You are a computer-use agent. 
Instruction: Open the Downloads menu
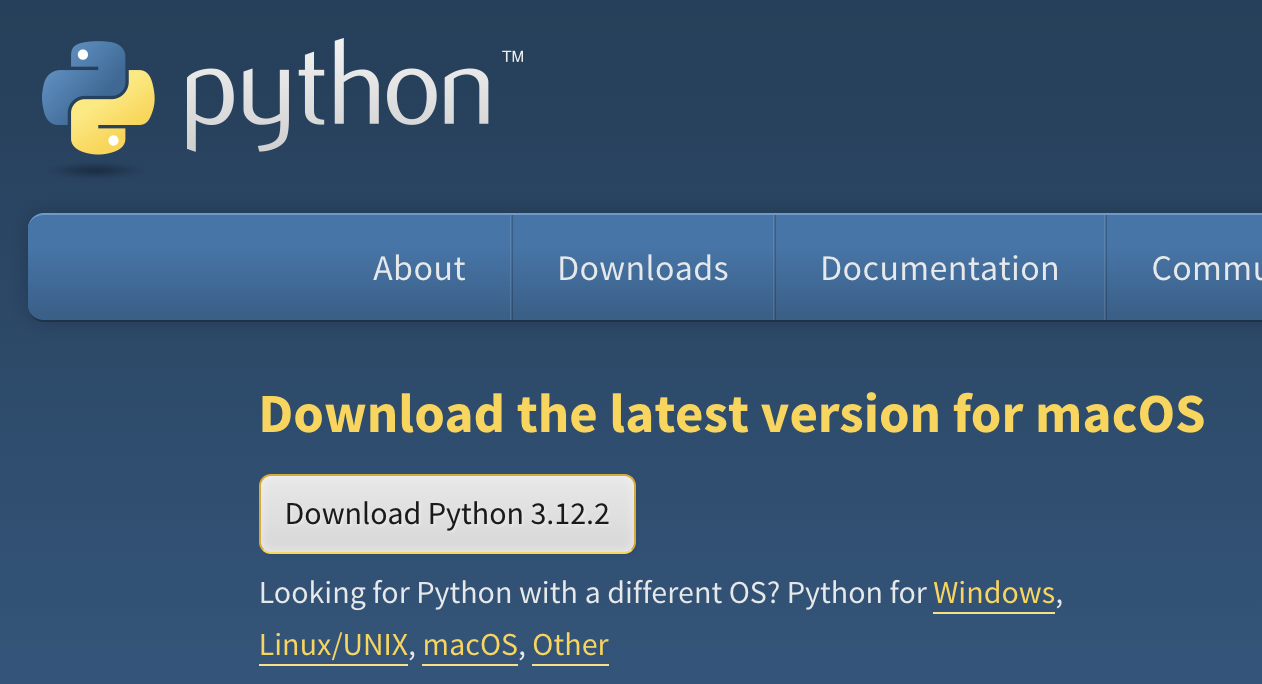(x=643, y=268)
